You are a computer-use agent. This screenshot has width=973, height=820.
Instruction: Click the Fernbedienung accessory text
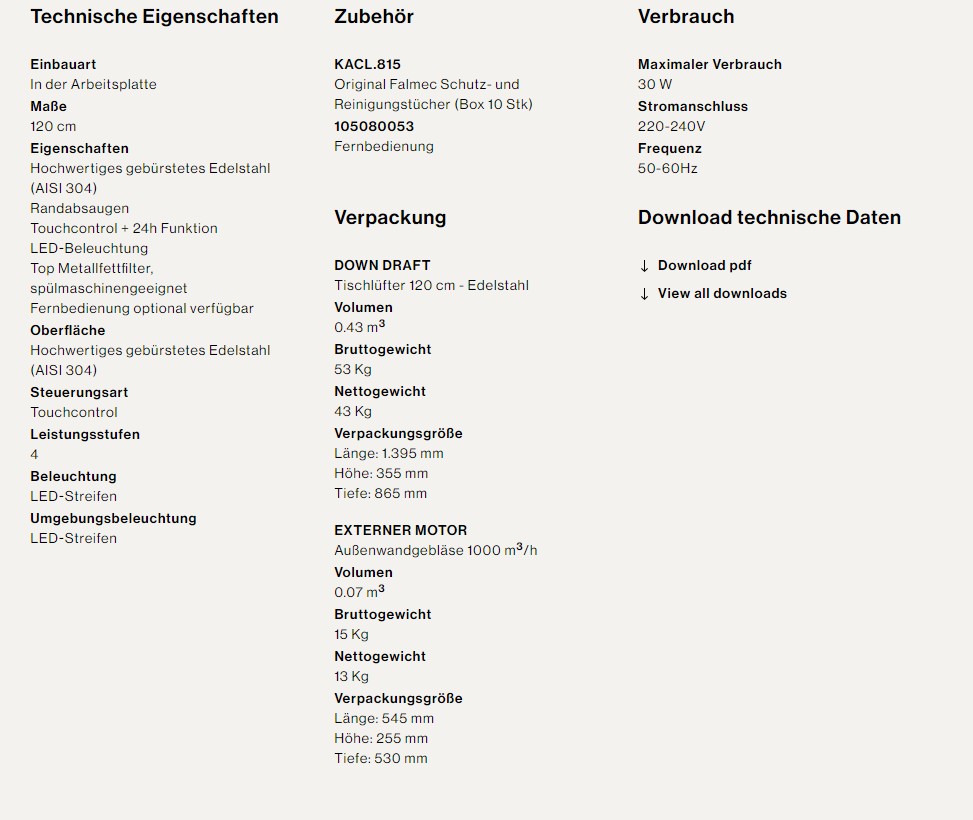click(383, 146)
